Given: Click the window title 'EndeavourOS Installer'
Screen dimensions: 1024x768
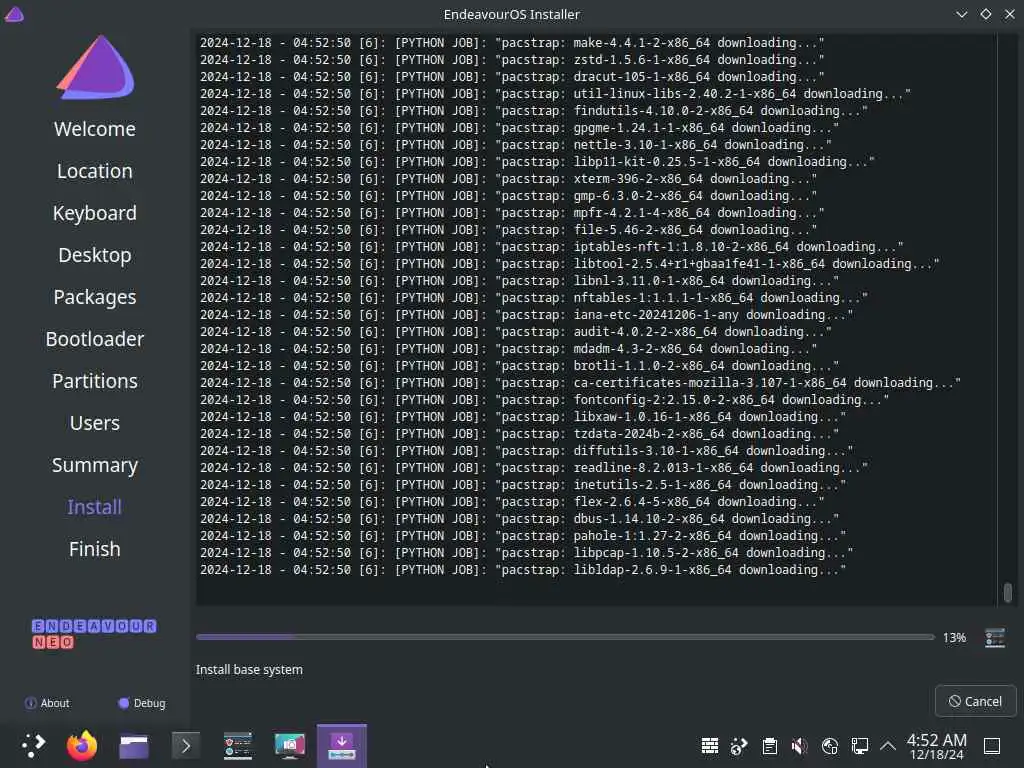Looking at the screenshot, I should [x=511, y=14].
